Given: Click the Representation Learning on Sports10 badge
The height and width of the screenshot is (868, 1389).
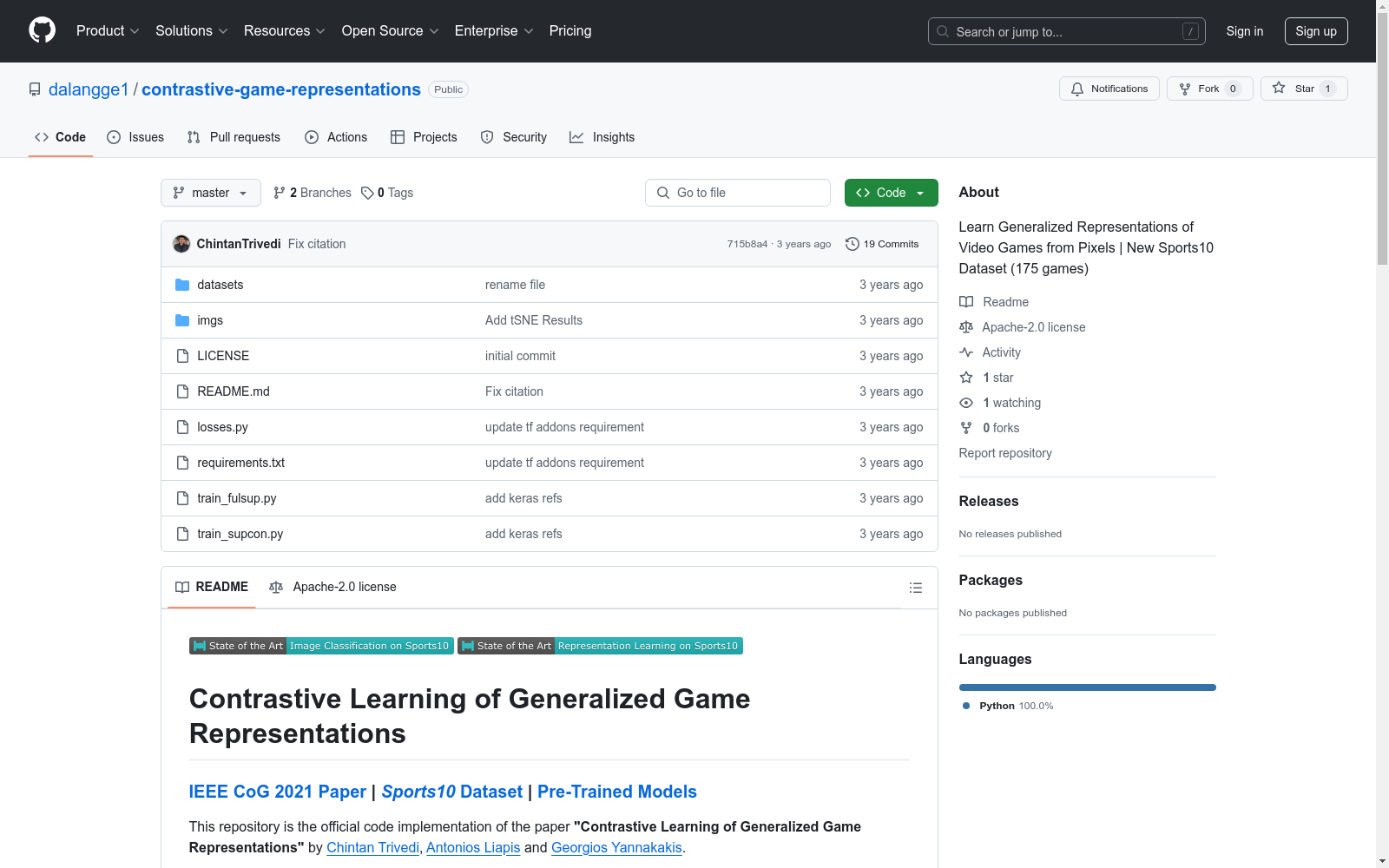Looking at the screenshot, I should click(600, 646).
